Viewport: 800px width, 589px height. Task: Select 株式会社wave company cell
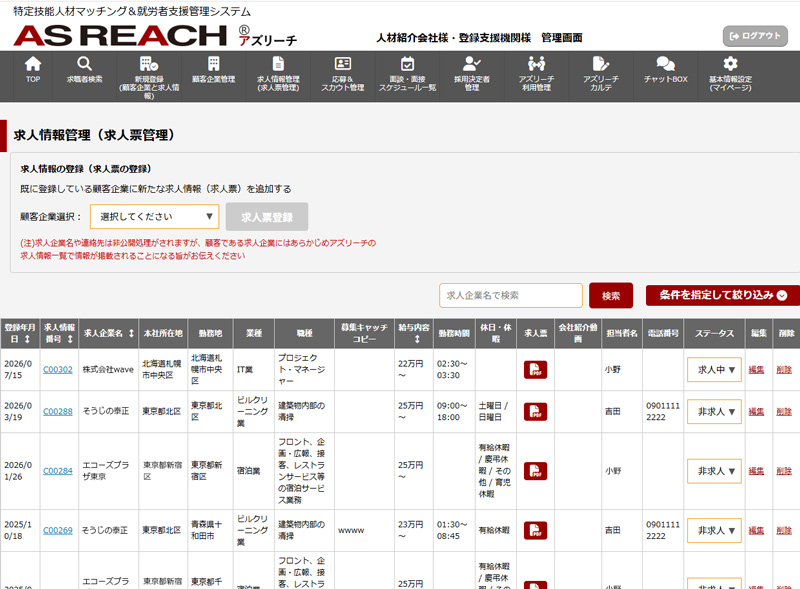pos(108,370)
